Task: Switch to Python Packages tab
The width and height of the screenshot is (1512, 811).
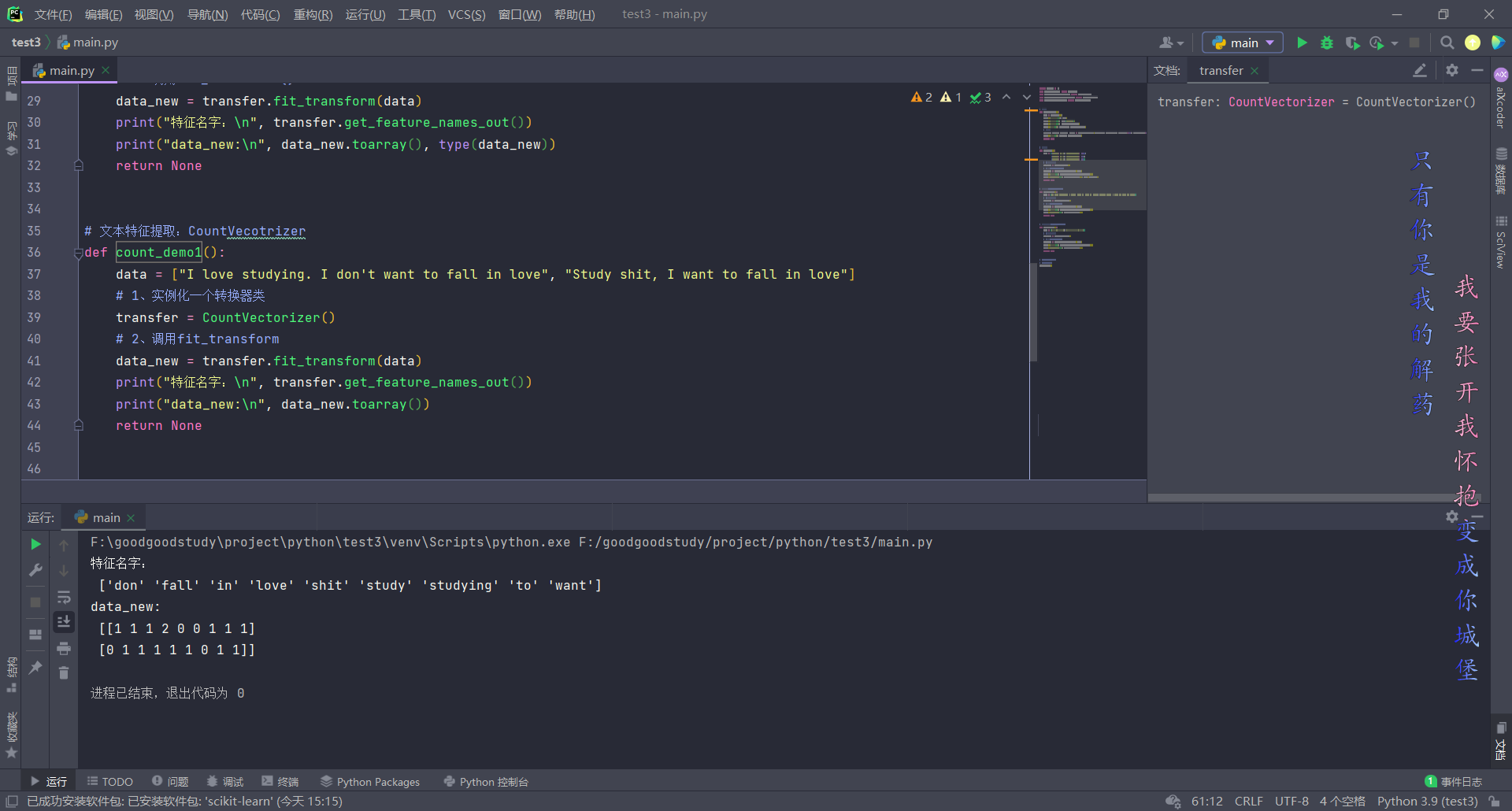Action: 370,782
